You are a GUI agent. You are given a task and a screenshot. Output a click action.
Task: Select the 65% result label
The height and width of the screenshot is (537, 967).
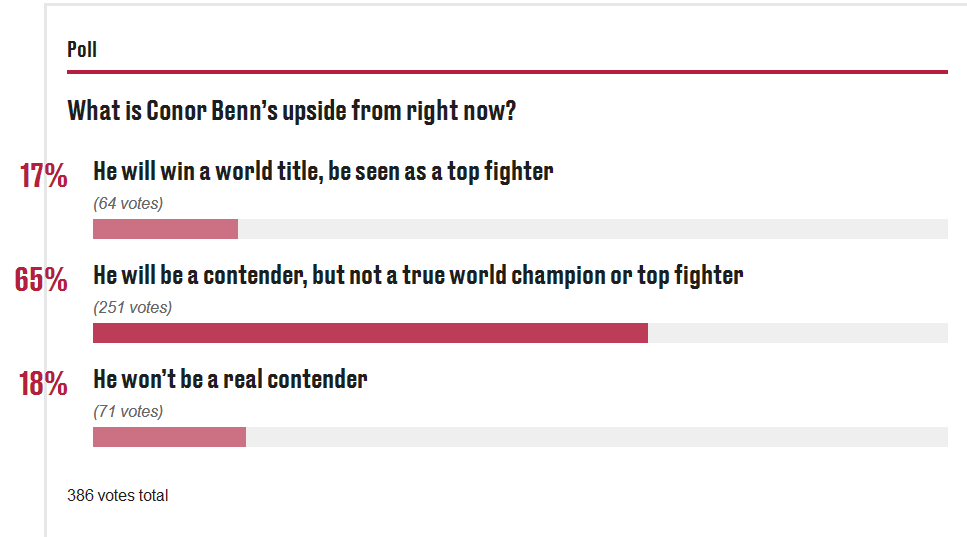pyautogui.click(x=41, y=279)
